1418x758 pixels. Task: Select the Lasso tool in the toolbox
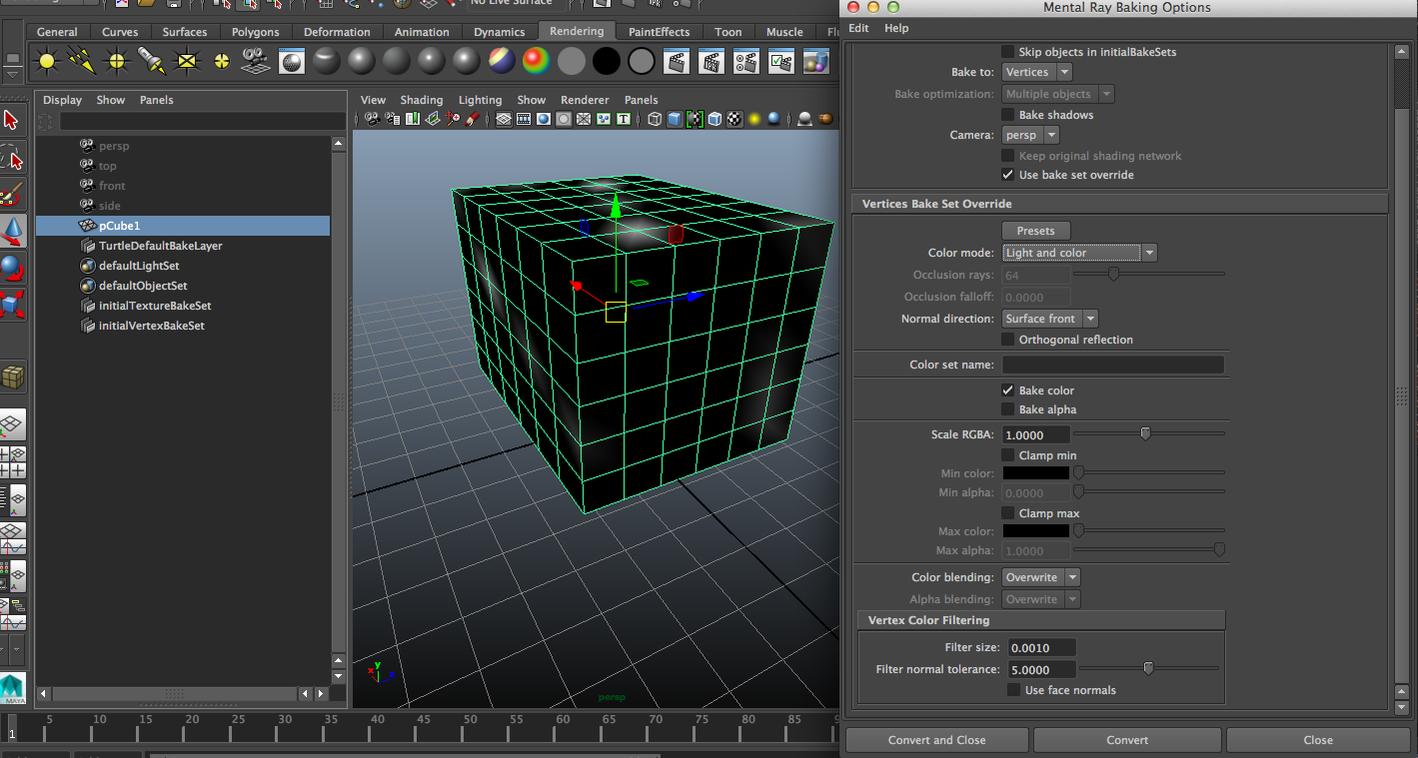12,158
